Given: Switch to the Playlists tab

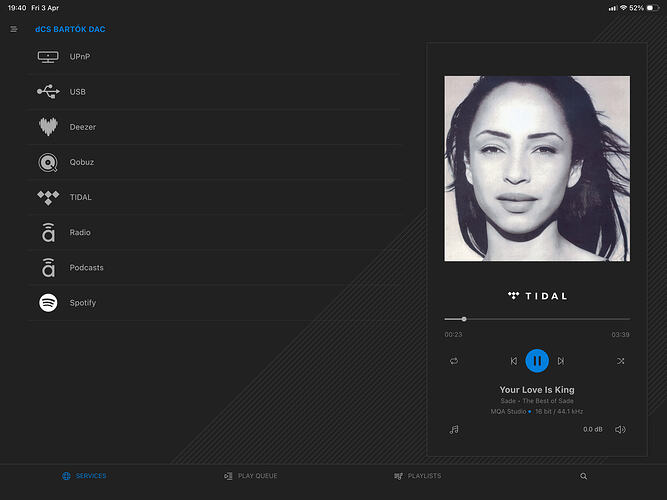Looking at the screenshot, I should 417,476.
